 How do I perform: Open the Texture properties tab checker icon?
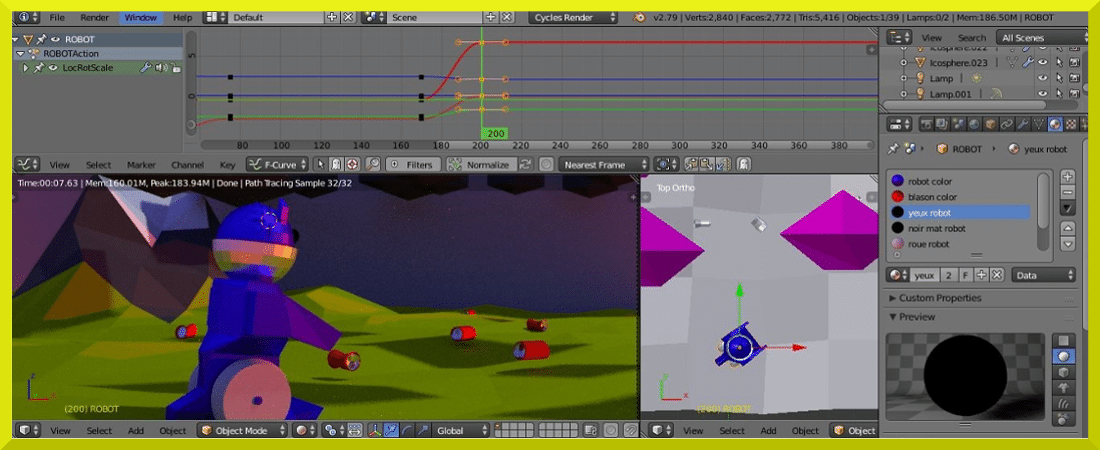[x=1071, y=124]
